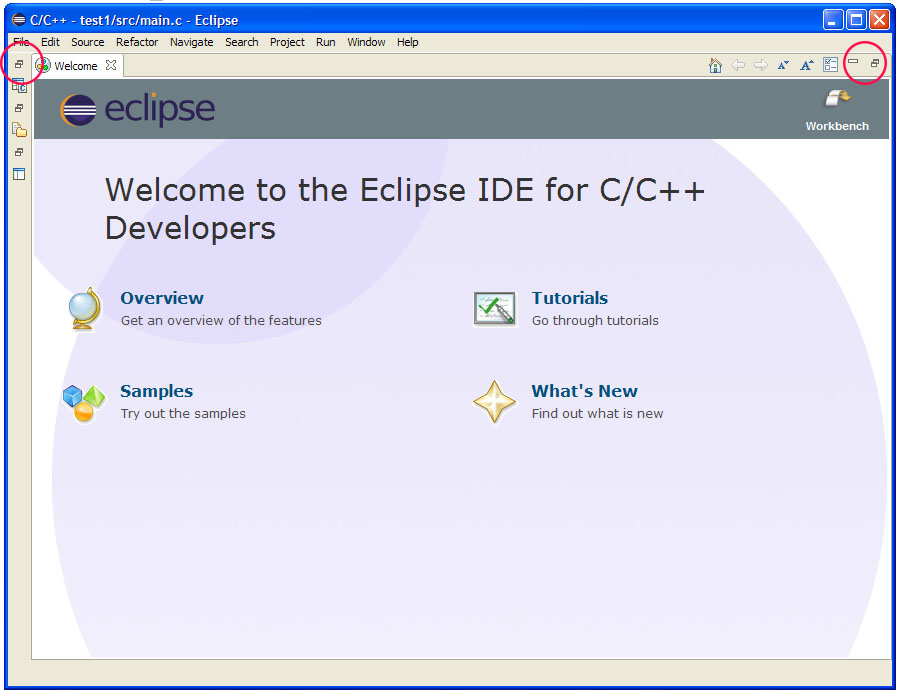
Task: Open the Refactor menu
Action: [x=137, y=42]
